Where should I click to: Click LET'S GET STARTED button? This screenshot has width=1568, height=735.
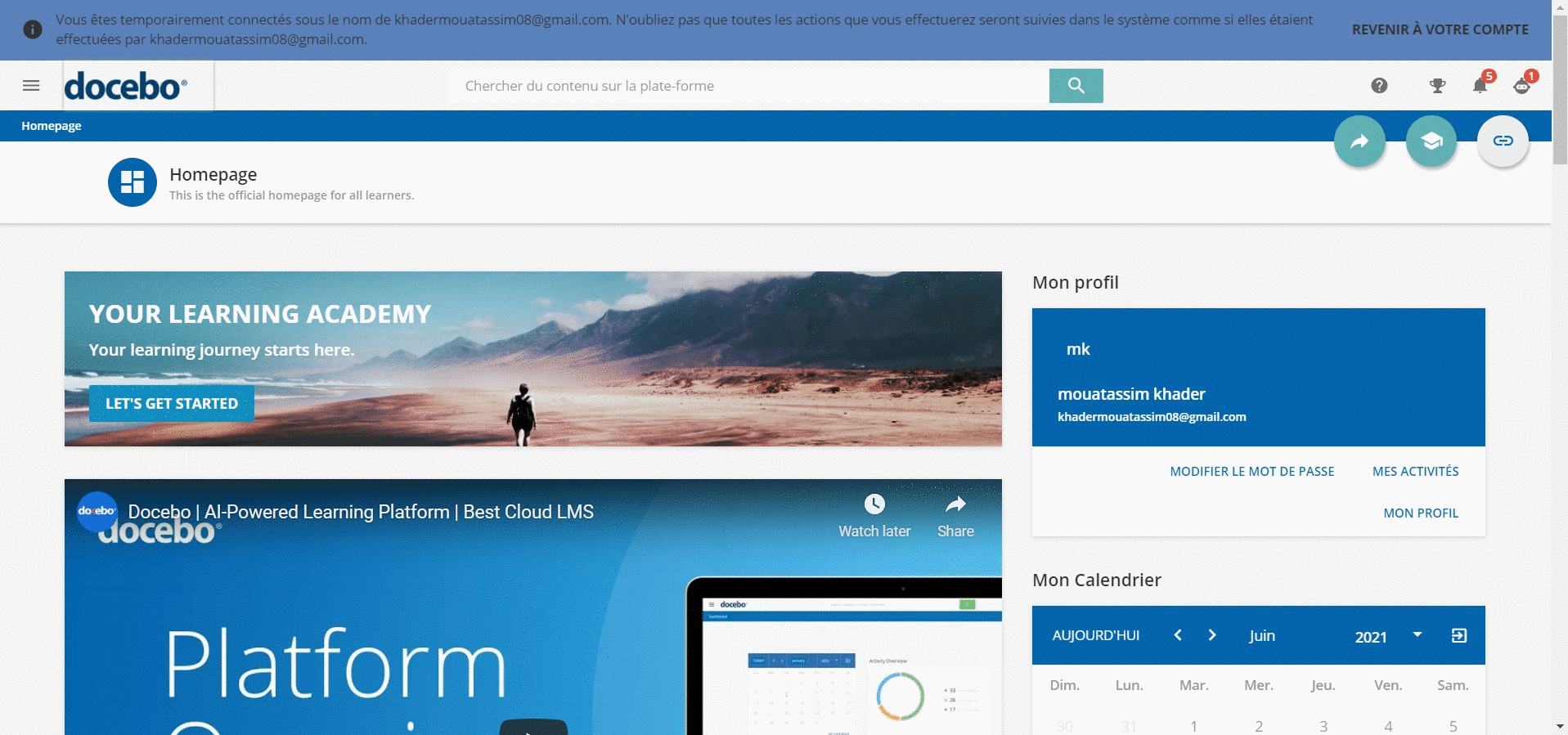pyautogui.click(x=172, y=403)
